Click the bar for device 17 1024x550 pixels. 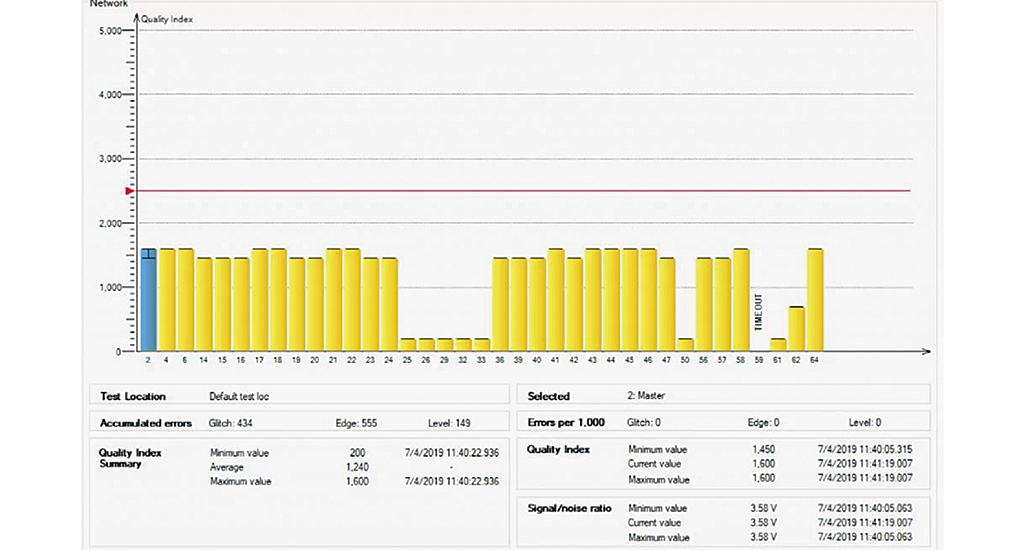tap(259, 300)
